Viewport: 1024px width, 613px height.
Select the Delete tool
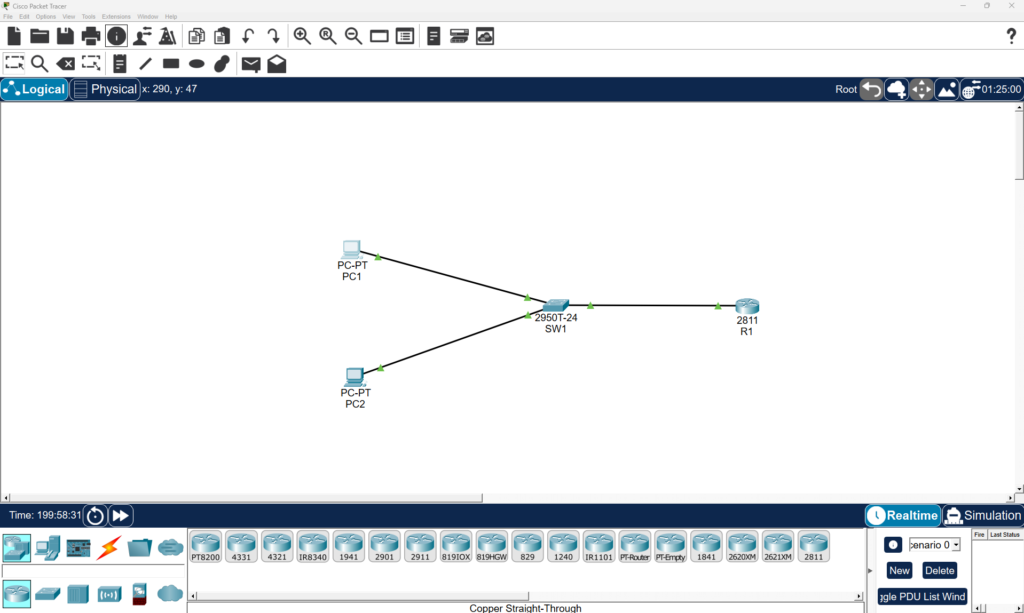[x=66, y=63]
